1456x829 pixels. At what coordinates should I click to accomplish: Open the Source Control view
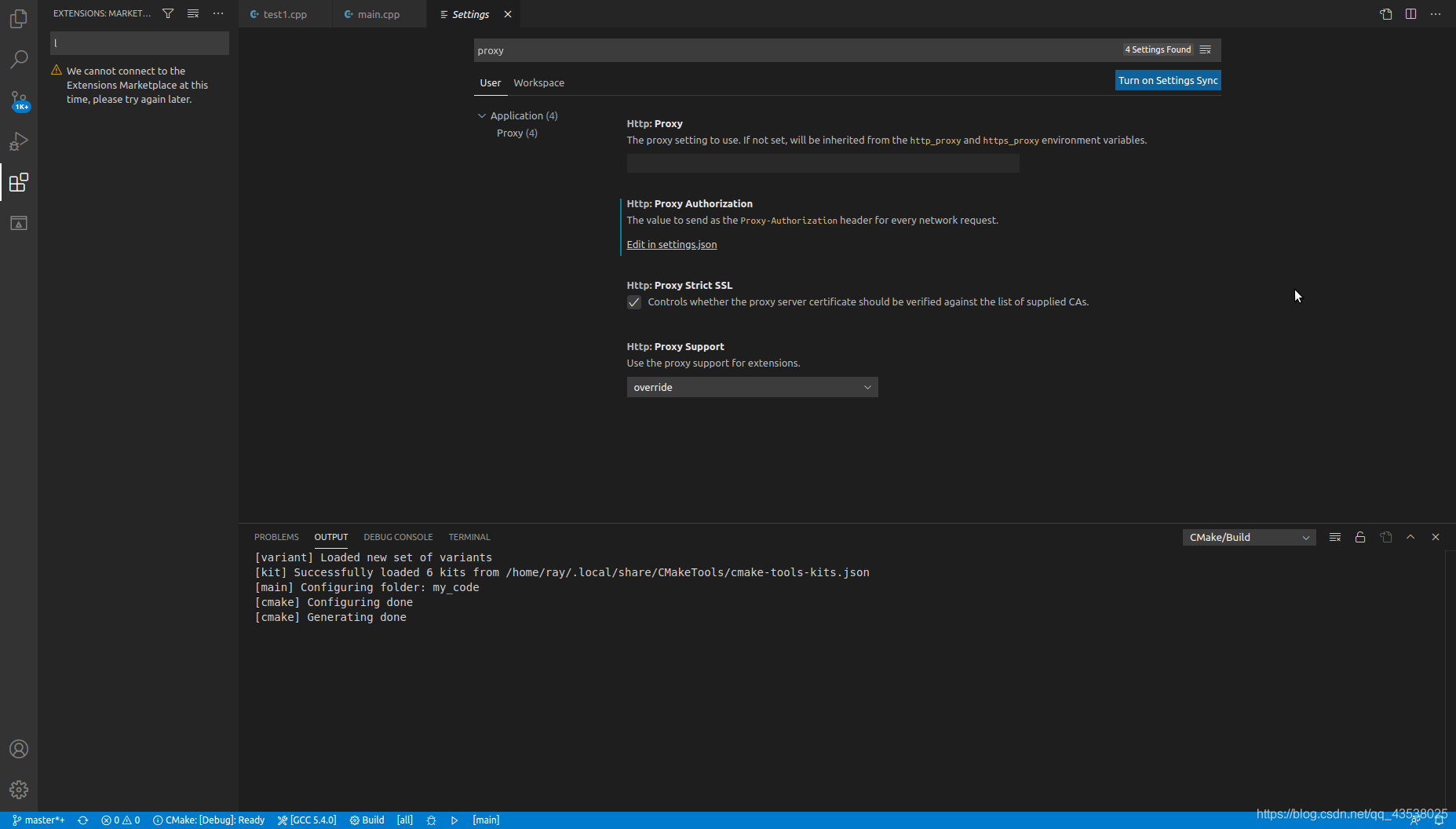(19, 100)
